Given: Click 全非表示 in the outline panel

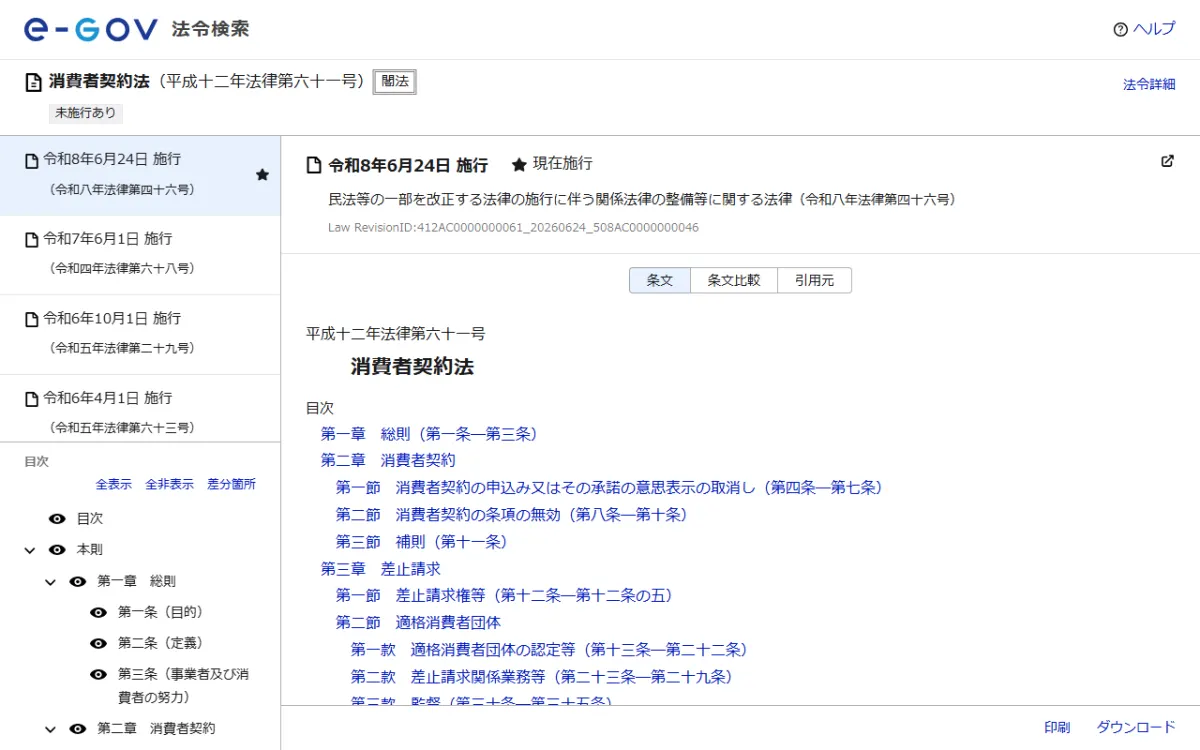Looking at the screenshot, I should [169, 484].
